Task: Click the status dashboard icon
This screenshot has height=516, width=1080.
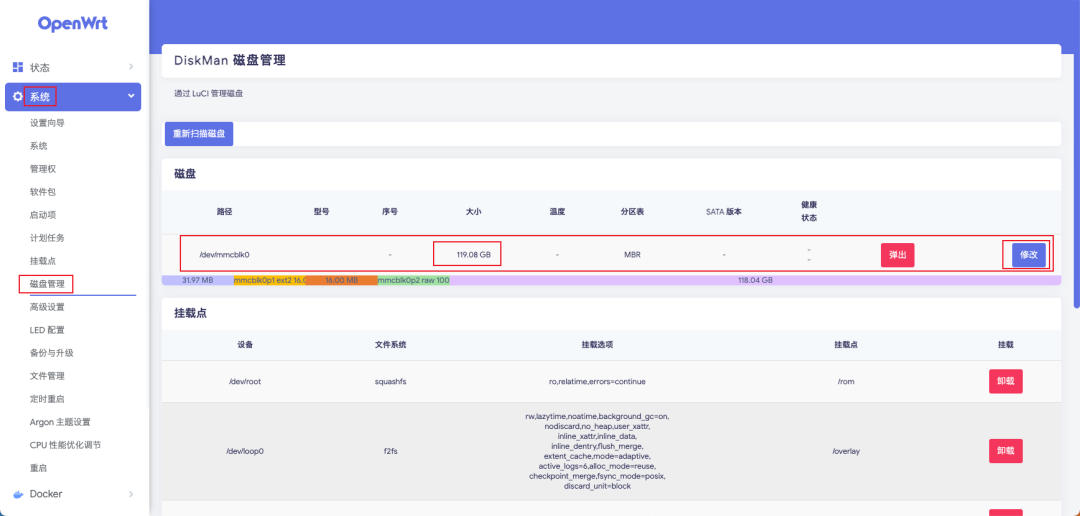Action: click(19, 67)
